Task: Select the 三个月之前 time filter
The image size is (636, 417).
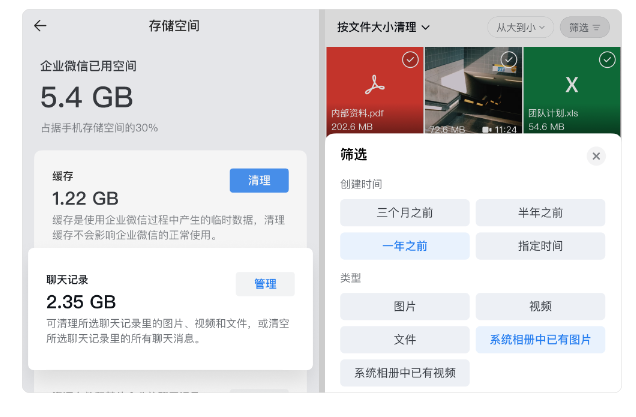Action: 404,213
